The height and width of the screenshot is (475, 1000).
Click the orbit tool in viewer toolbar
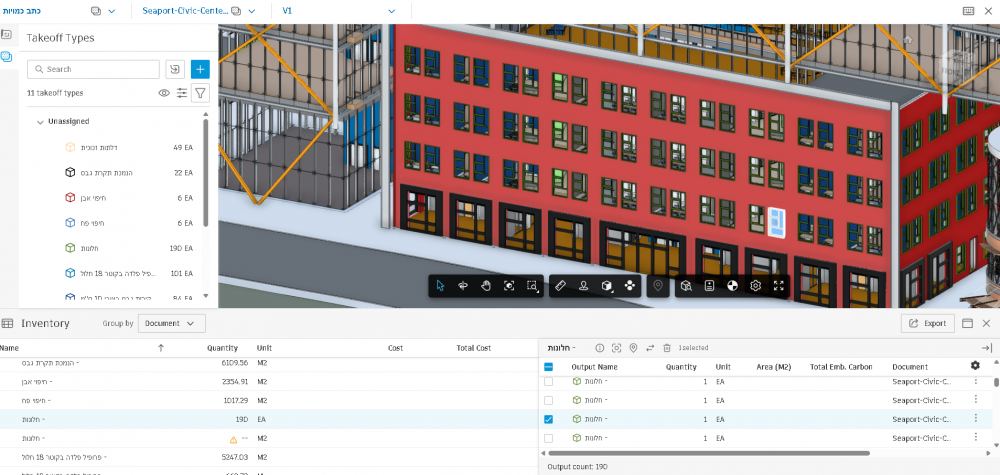[x=463, y=286]
